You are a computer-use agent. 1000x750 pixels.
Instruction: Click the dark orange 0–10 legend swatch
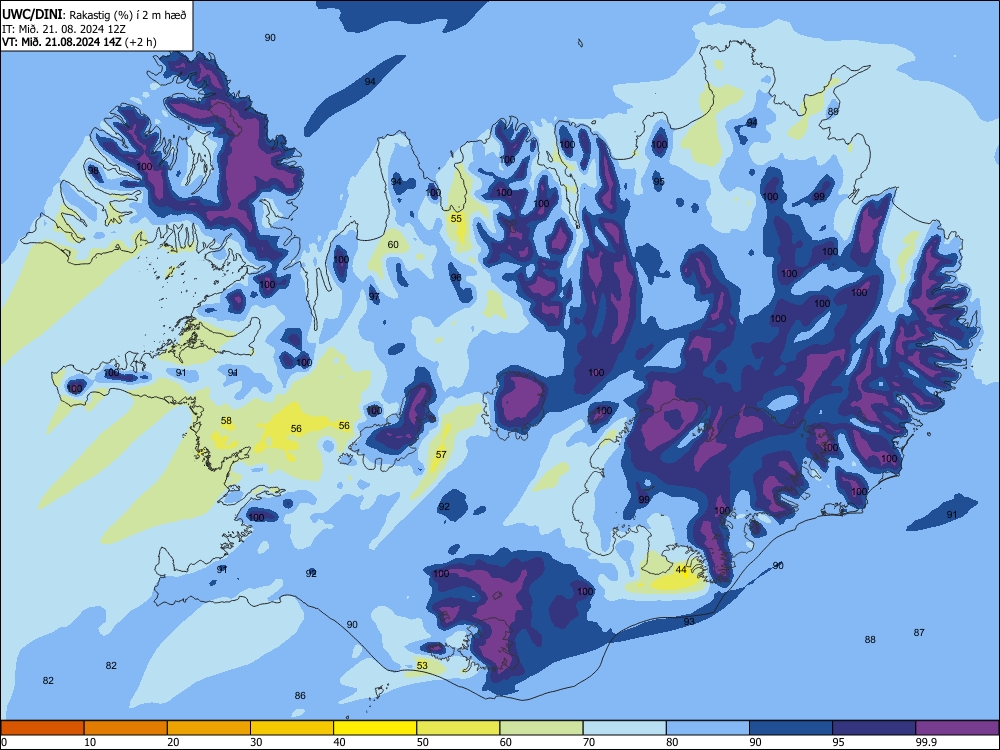click(x=42, y=728)
